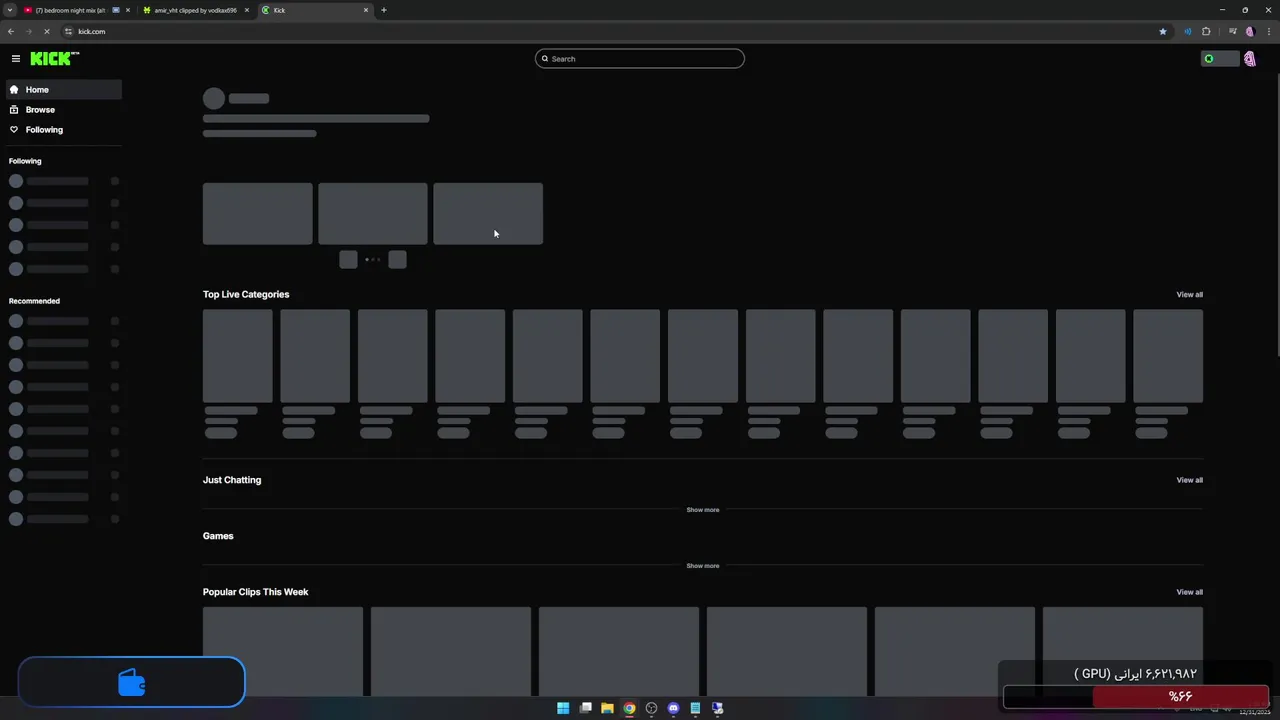Image resolution: width=1280 pixels, height=720 pixels.
Task: Select the Kick browser tab
Action: pyautogui.click(x=314, y=10)
